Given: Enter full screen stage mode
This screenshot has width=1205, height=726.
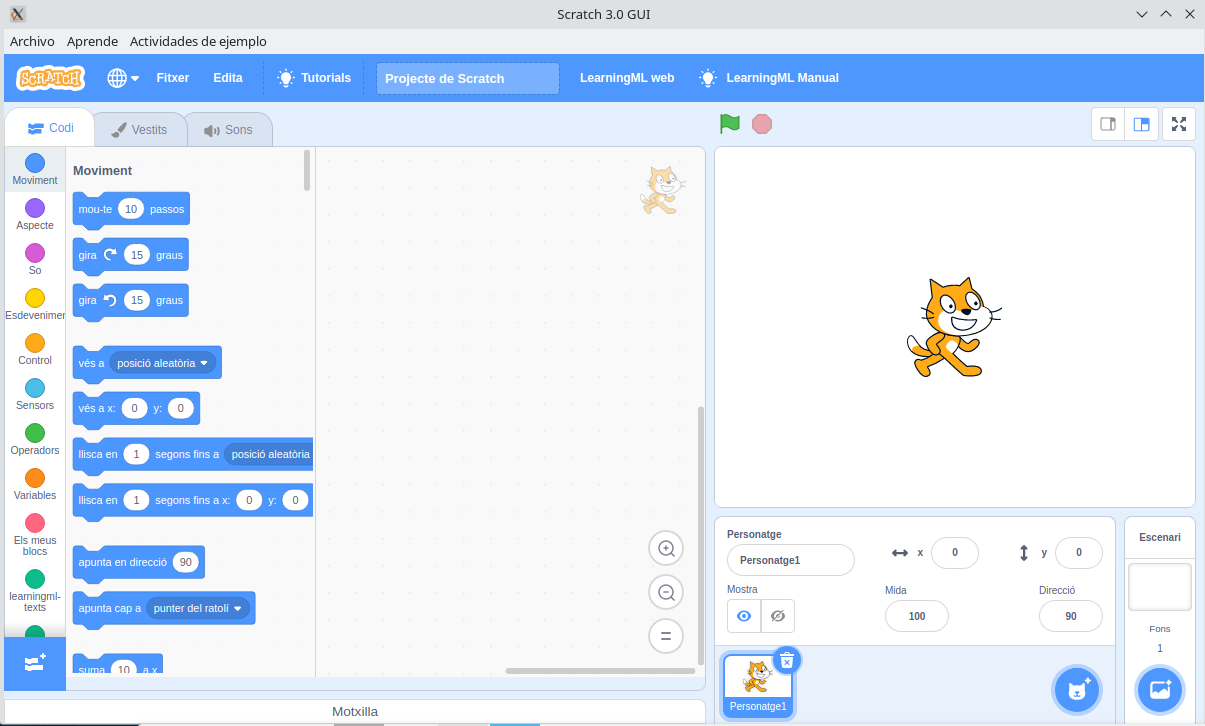Looking at the screenshot, I should [1179, 124].
